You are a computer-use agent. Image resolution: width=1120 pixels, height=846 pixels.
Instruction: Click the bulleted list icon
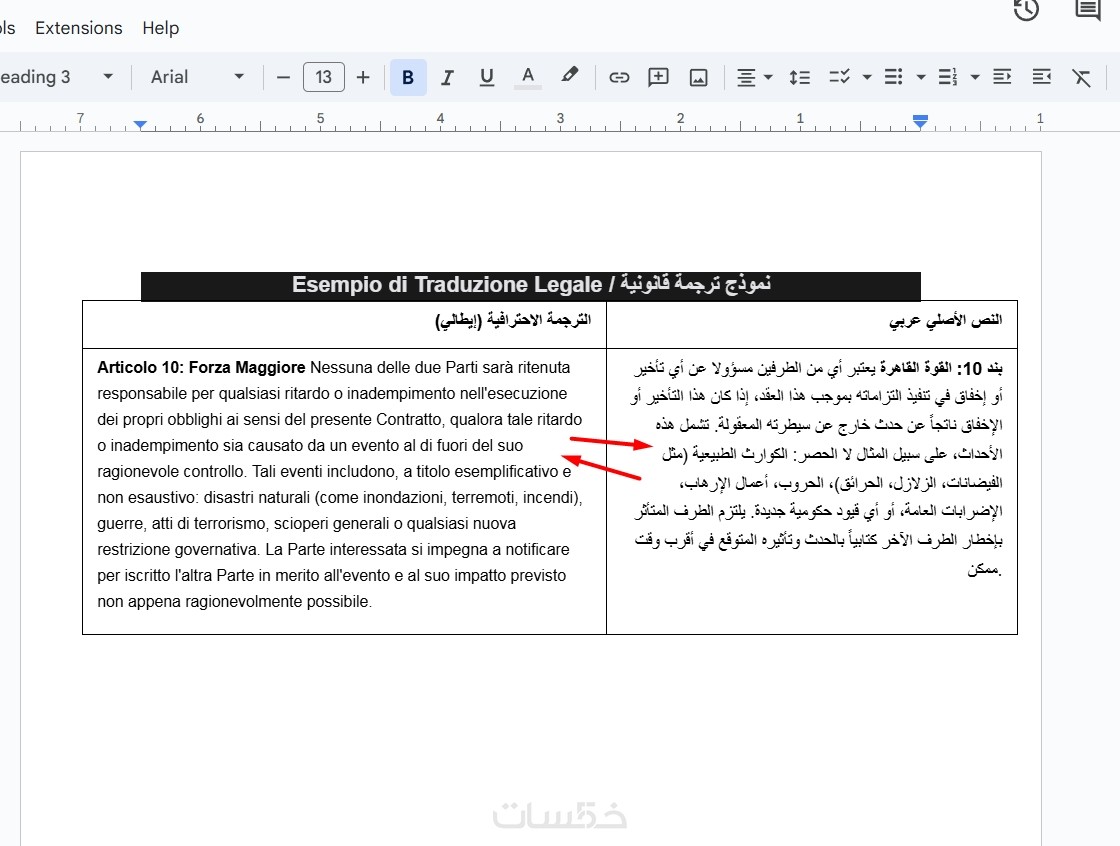pos(893,77)
